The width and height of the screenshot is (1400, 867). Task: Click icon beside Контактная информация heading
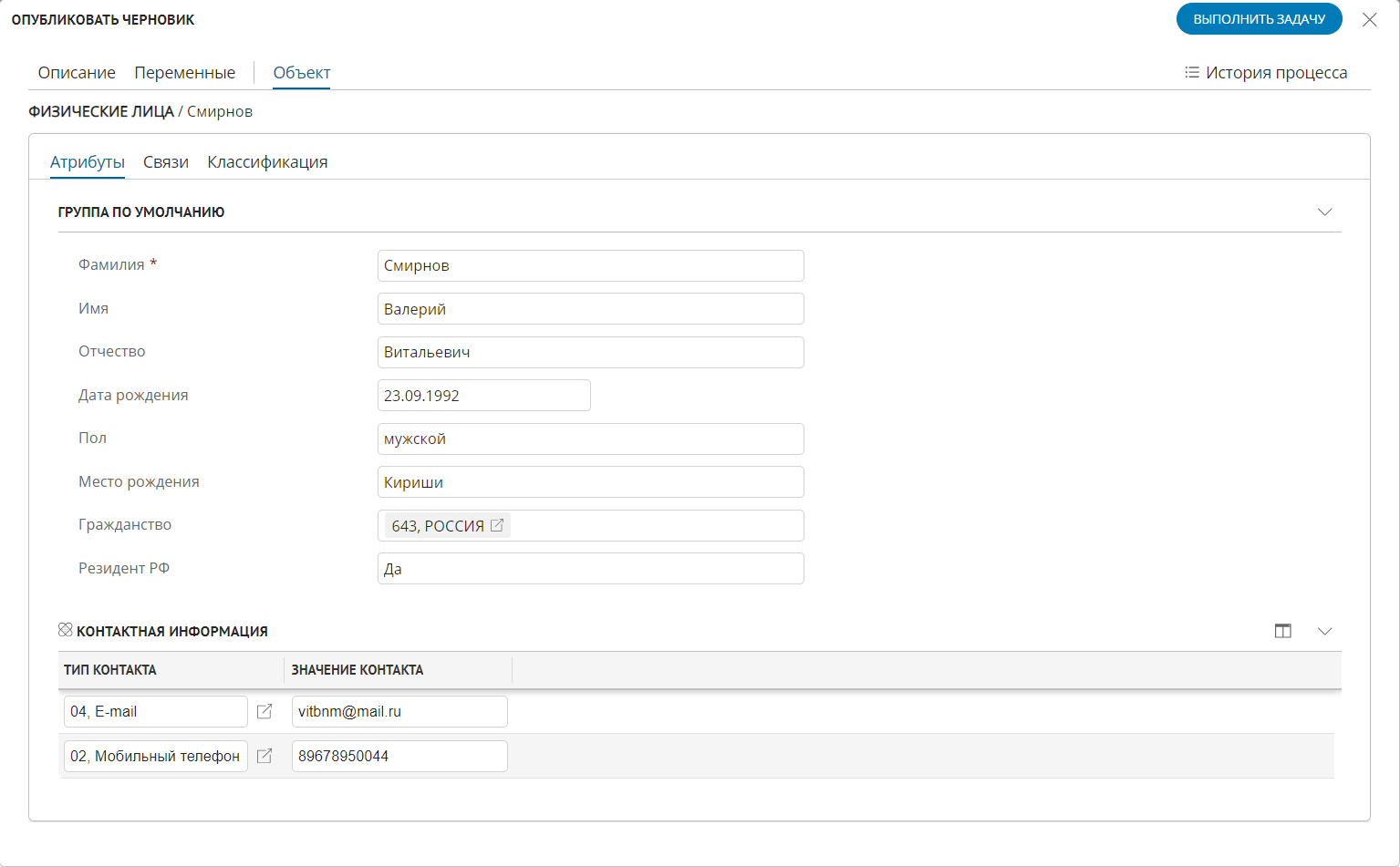[x=66, y=630]
